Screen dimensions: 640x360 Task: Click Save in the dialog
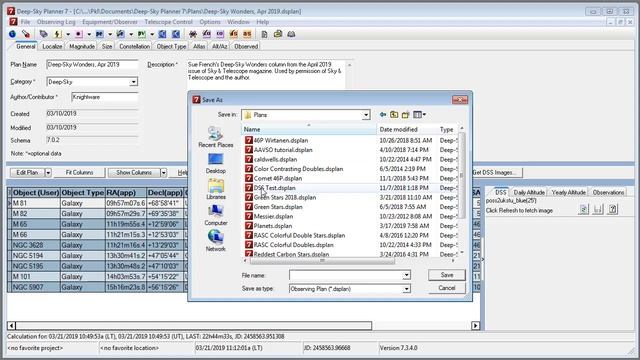(x=447, y=275)
